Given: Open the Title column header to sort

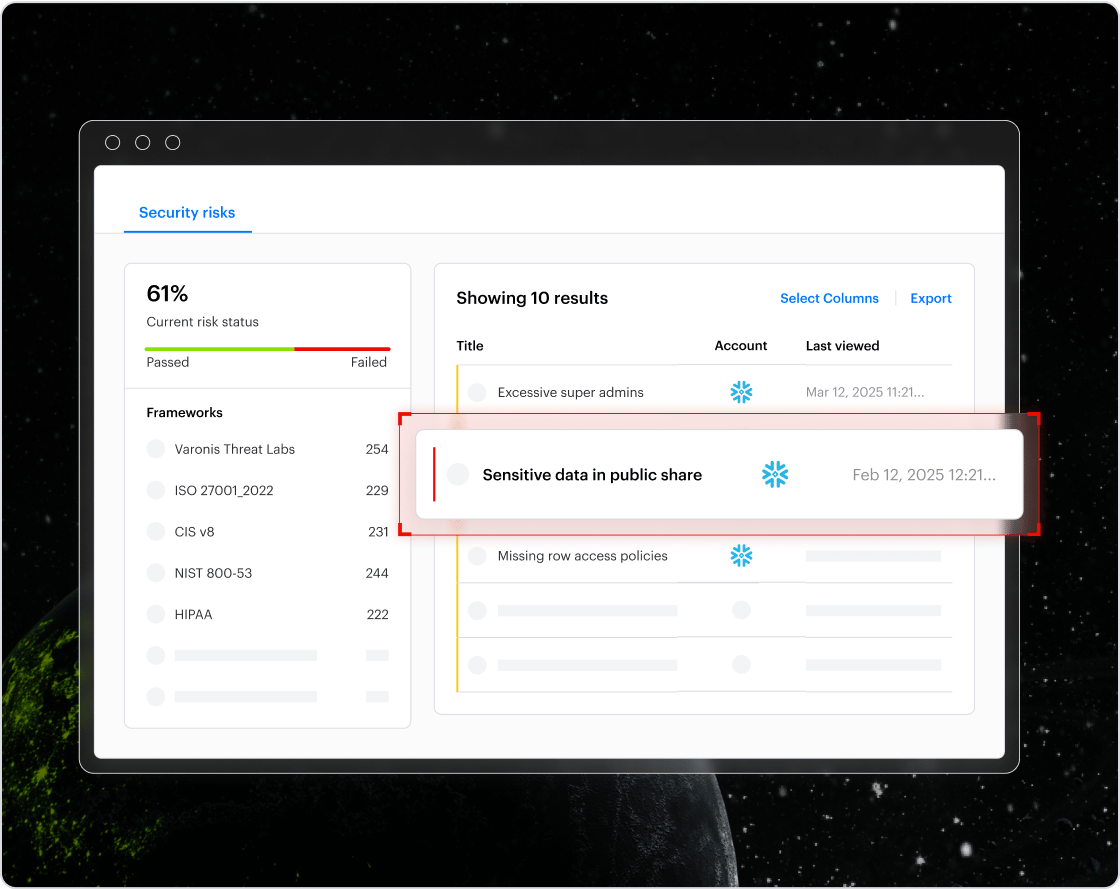Looking at the screenshot, I should click(x=470, y=346).
